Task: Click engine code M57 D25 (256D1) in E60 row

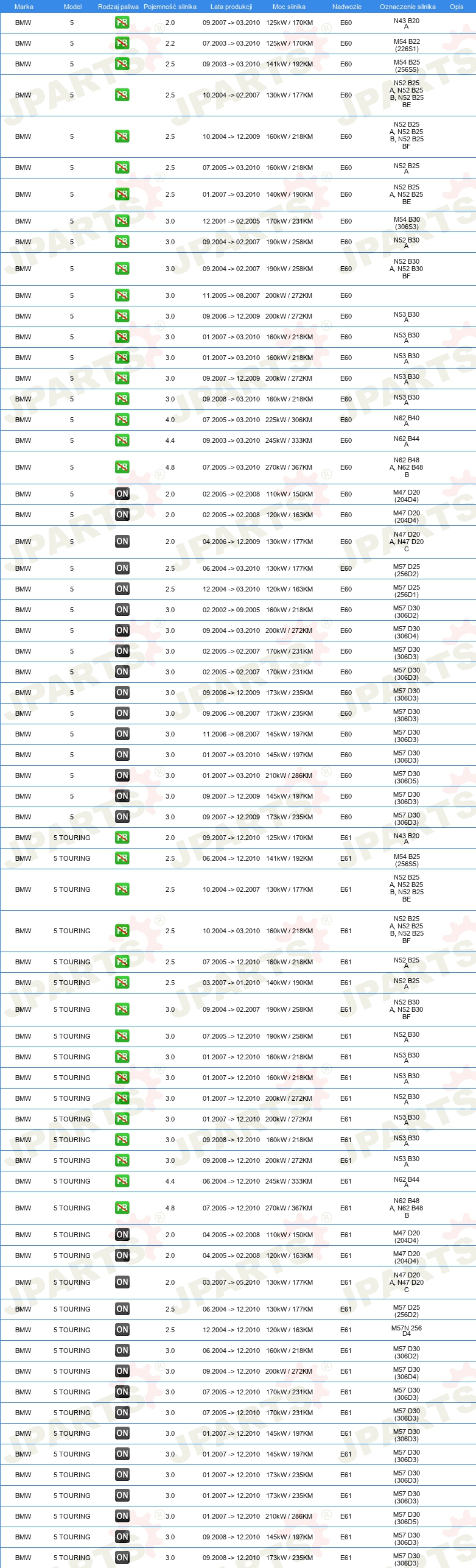Action: click(407, 591)
